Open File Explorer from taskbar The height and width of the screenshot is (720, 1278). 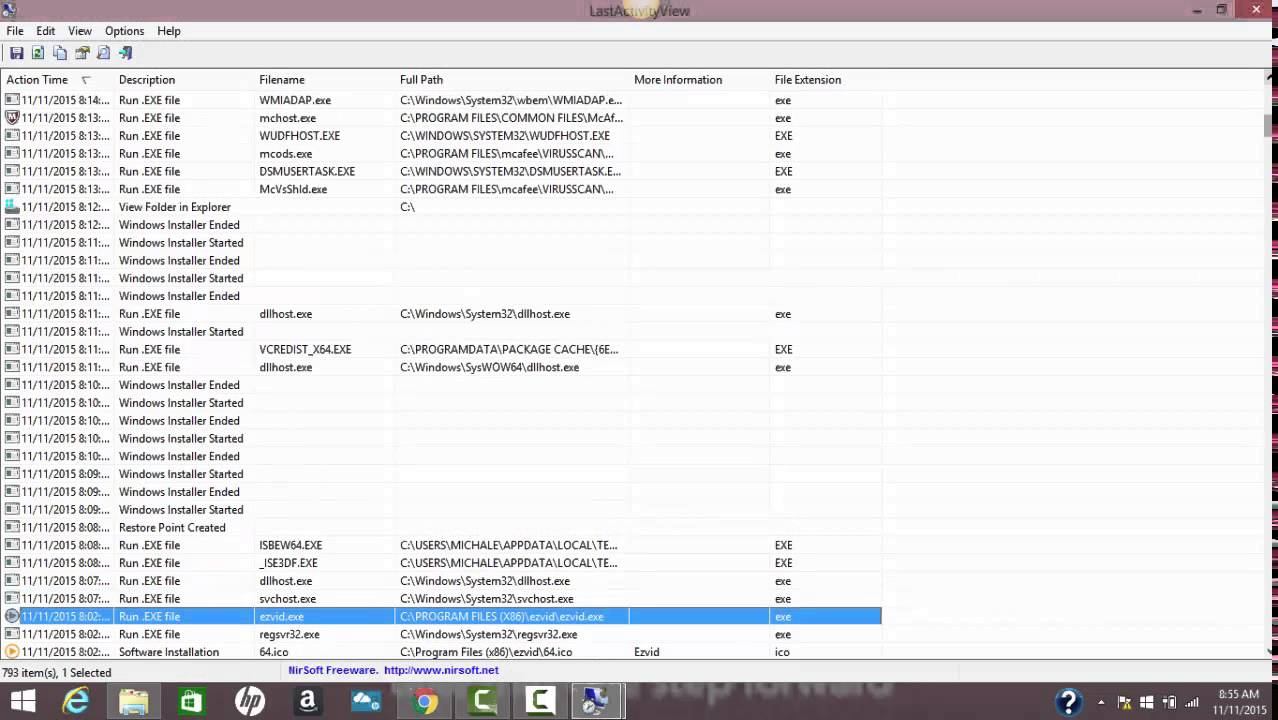pyautogui.click(x=134, y=702)
